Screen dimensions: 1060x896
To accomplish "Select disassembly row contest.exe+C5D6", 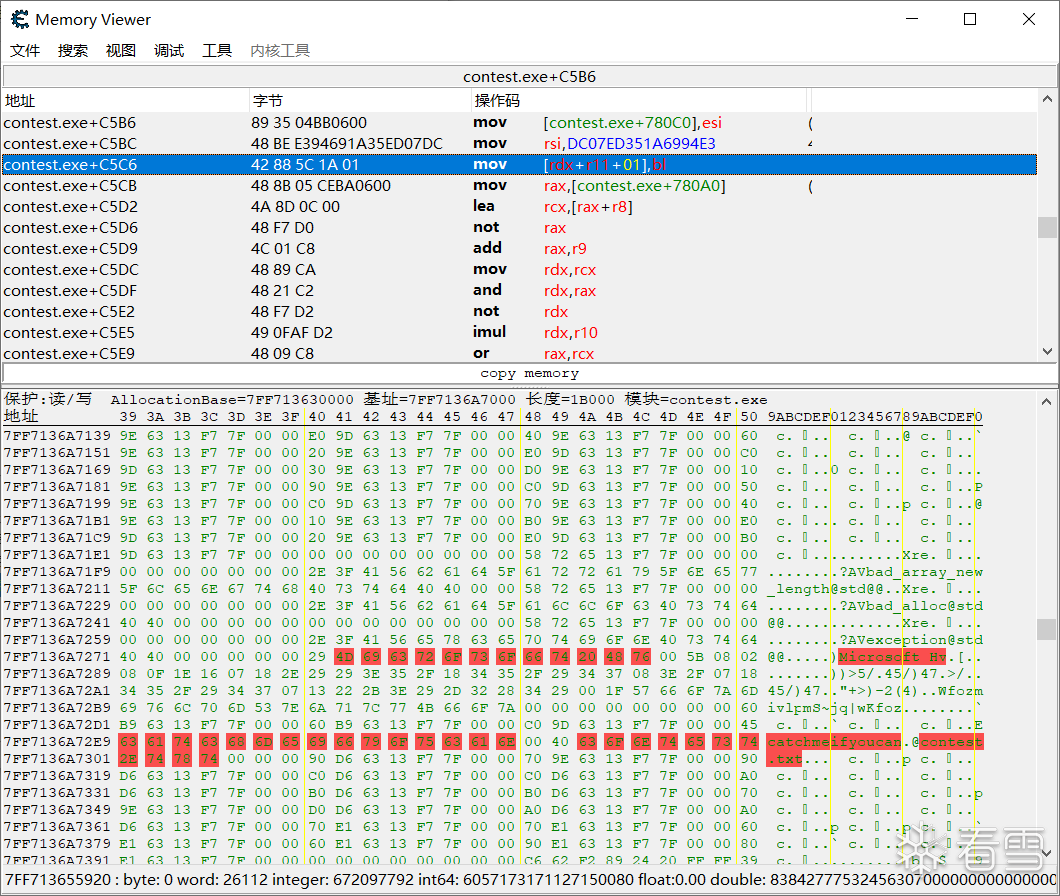I will (x=519, y=227).
